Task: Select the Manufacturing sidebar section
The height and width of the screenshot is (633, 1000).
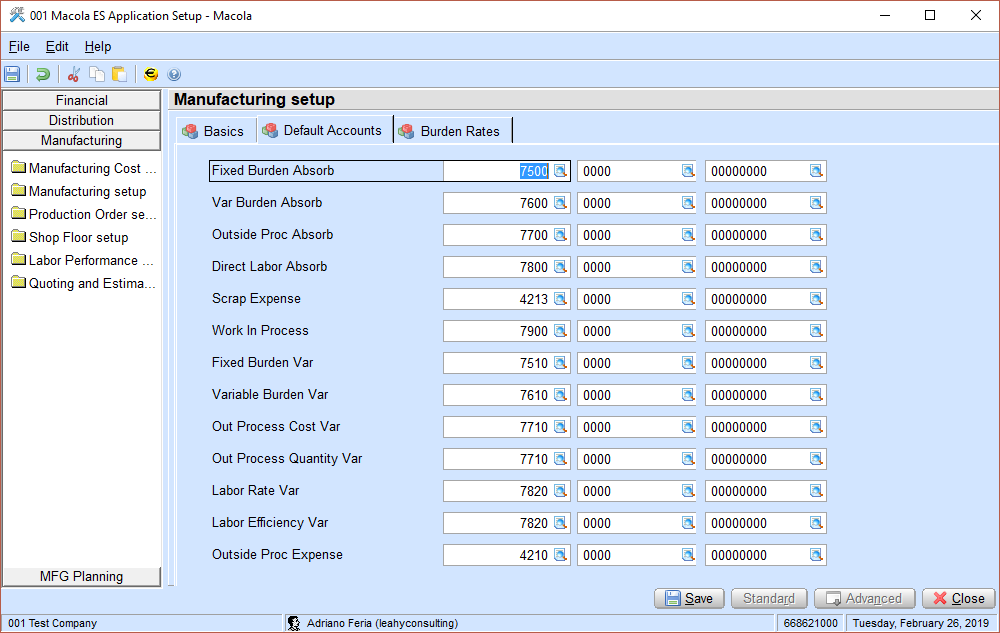Action: (x=82, y=140)
